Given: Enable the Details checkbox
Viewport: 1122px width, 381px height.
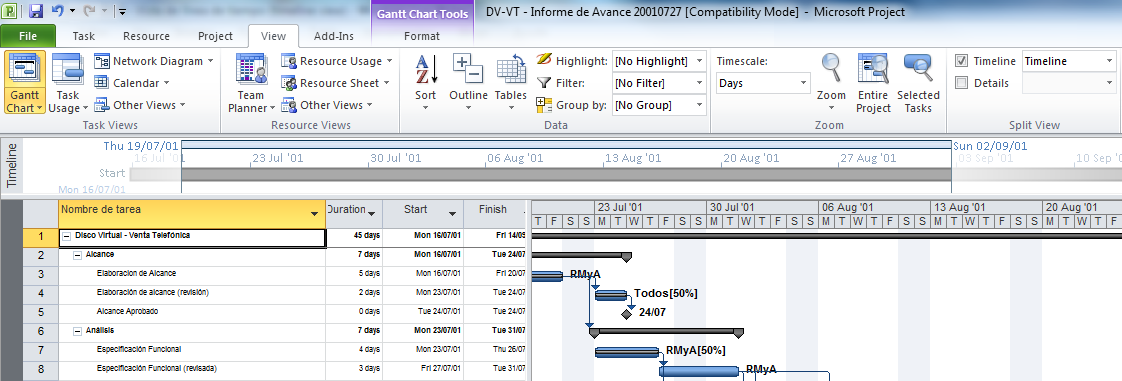Looking at the screenshot, I should pos(961,83).
